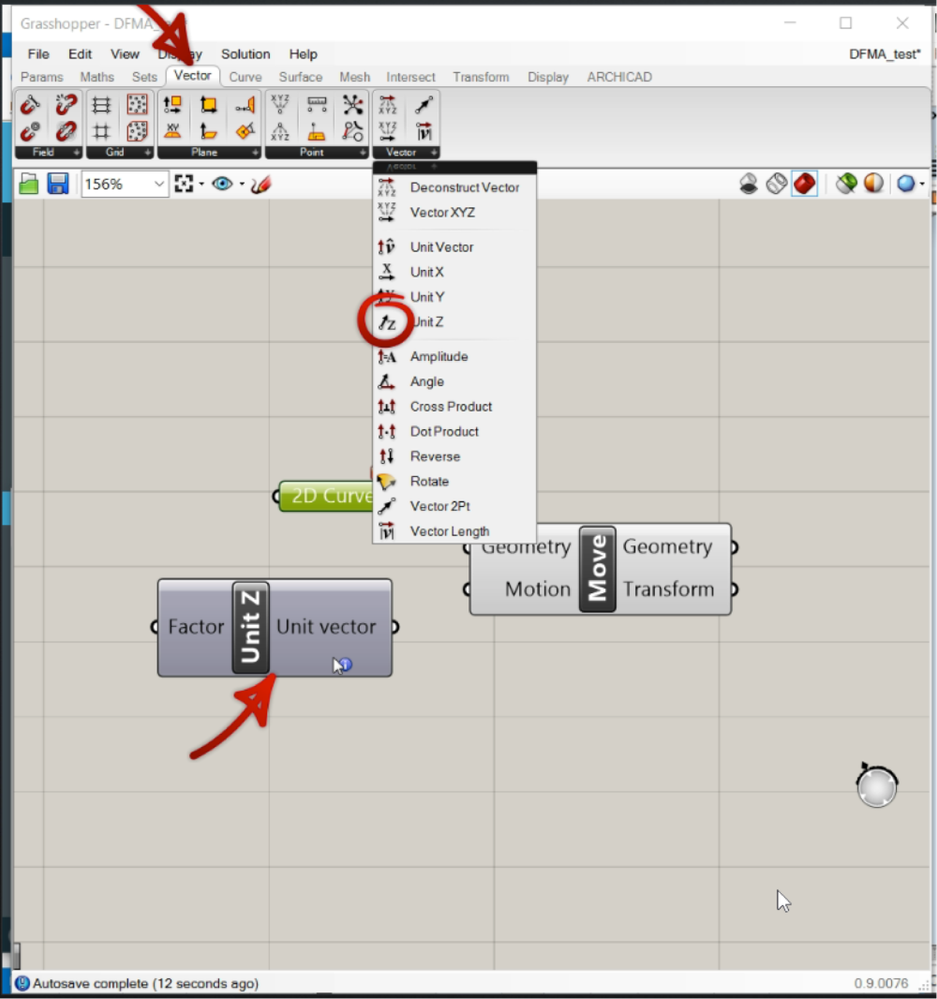Open the dropdown arrow beside the eye icon

pyautogui.click(x=242, y=184)
